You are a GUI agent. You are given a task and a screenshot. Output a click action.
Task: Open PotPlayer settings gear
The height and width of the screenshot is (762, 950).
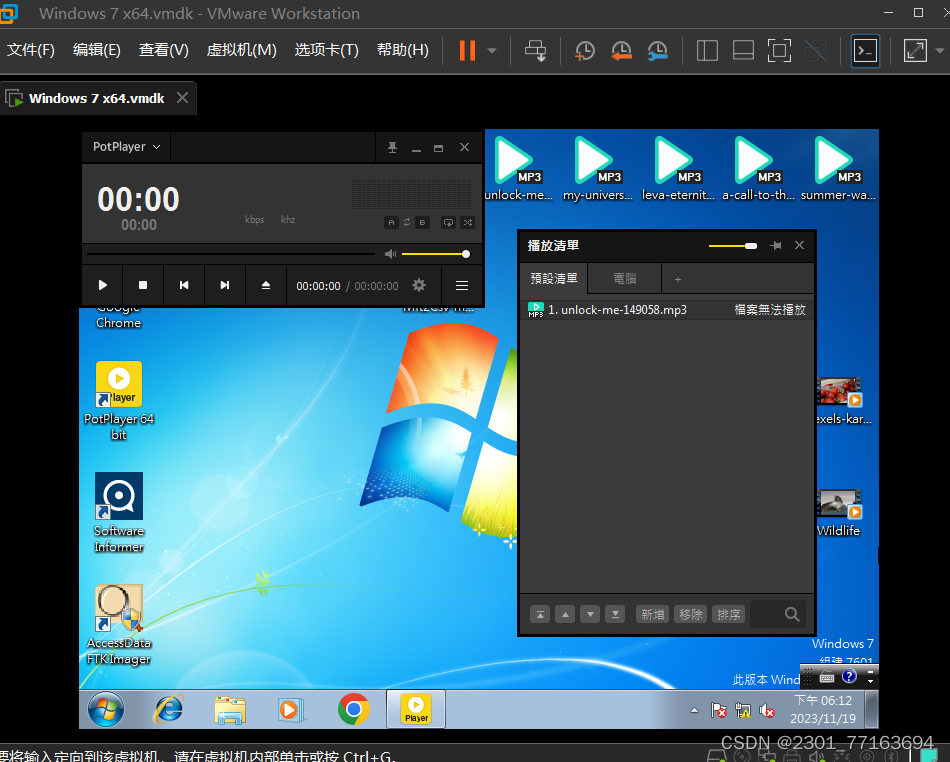tap(419, 285)
